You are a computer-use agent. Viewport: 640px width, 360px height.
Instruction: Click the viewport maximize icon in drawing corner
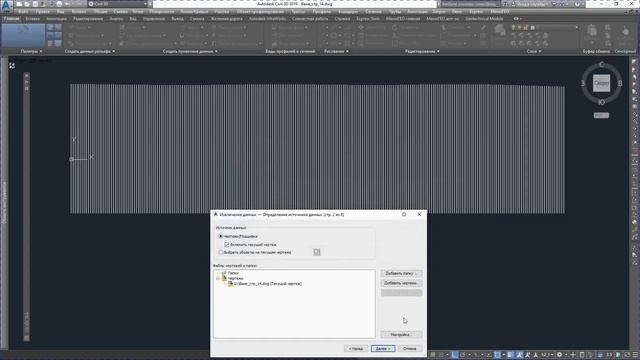(12, 66)
